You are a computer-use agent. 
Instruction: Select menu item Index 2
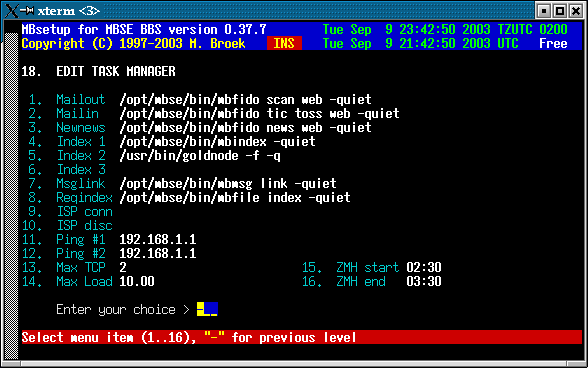pos(67,156)
